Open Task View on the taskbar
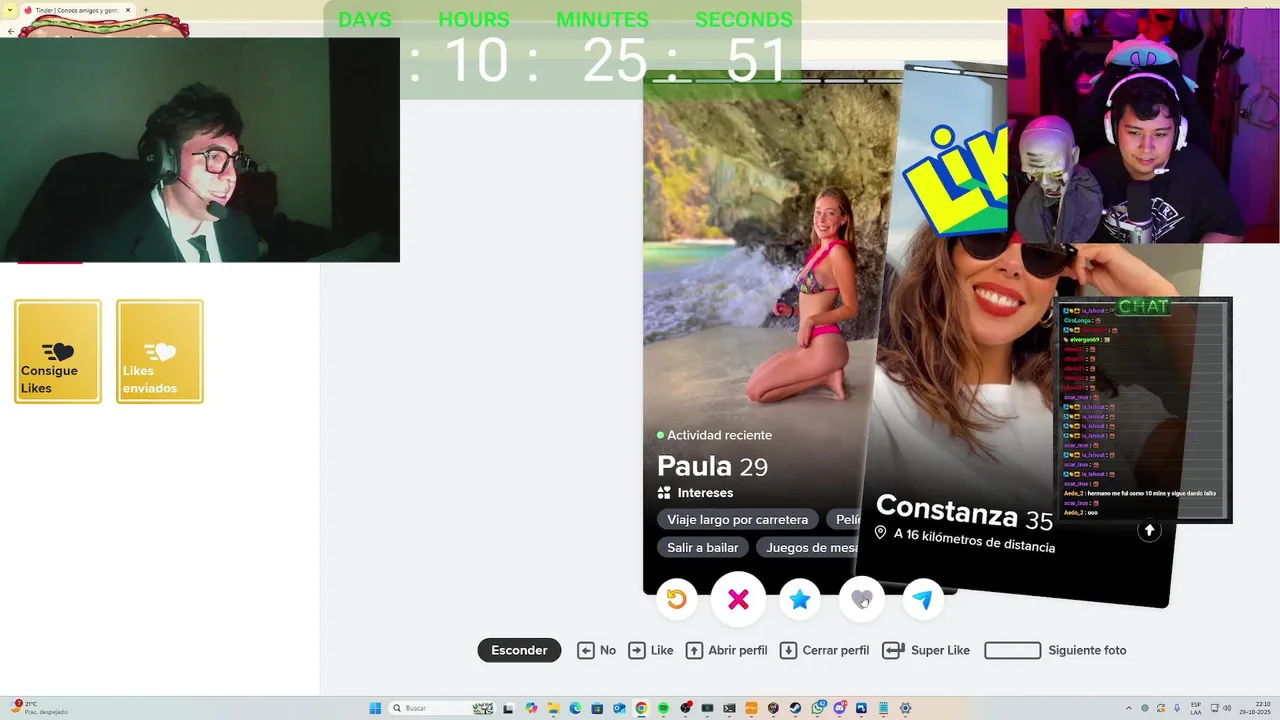 pyautogui.click(x=509, y=708)
